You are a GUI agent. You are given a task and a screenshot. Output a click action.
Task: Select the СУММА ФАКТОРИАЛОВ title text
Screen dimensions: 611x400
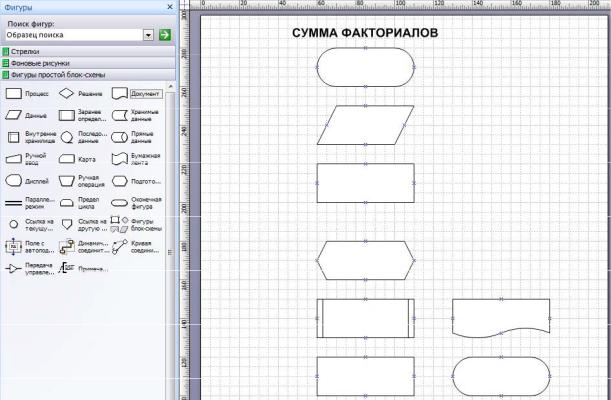pos(365,33)
